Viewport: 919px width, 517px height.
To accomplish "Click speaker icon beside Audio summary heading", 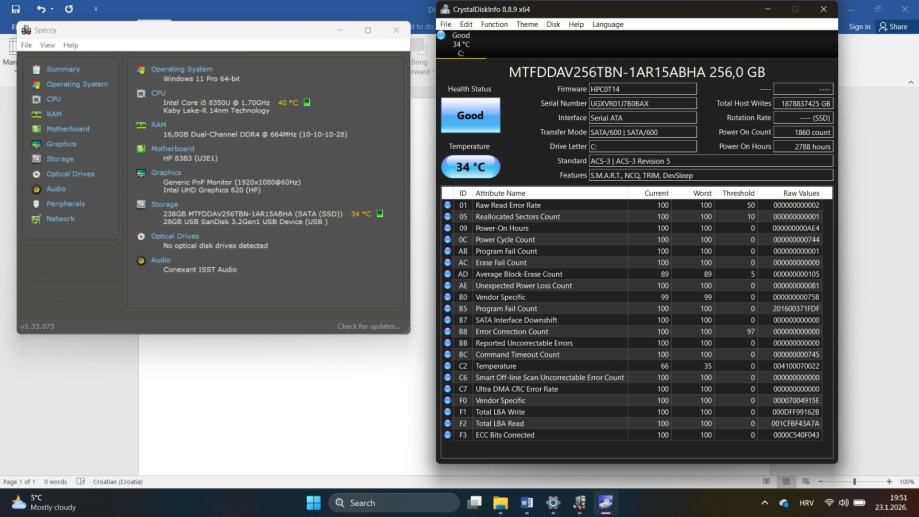I will [x=141, y=260].
